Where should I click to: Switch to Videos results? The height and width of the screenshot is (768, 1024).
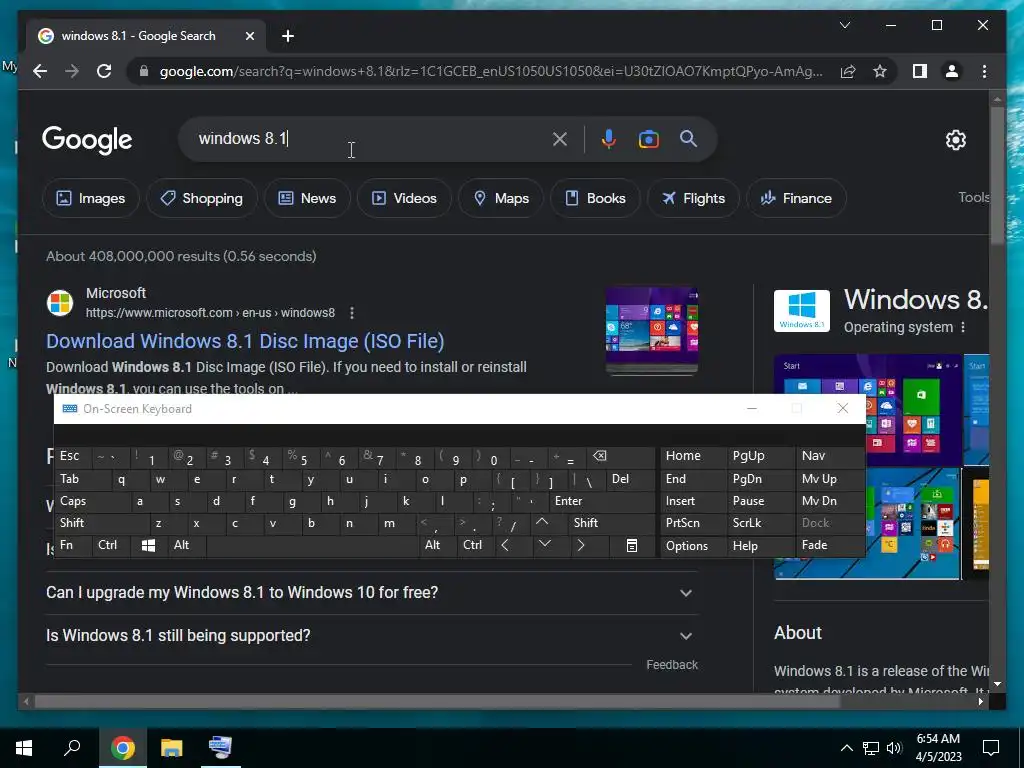click(404, 198)
